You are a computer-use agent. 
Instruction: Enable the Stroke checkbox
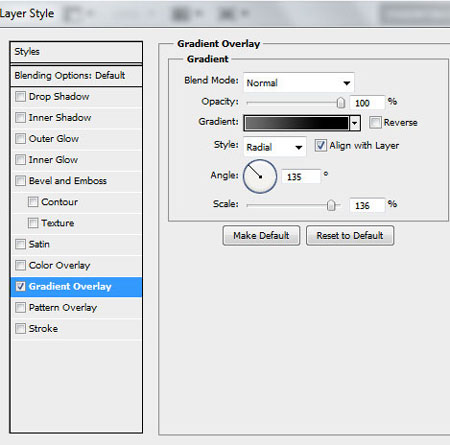click(x=20, y=329)
